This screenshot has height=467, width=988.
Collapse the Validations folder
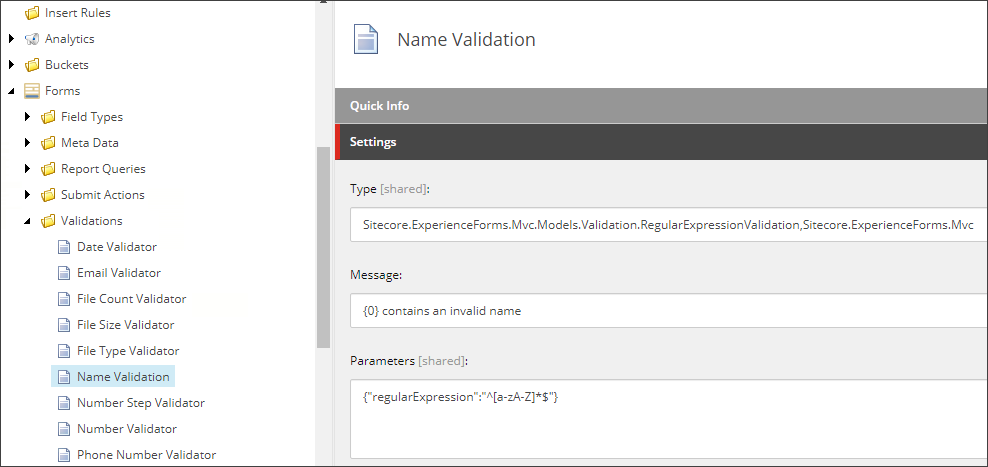tap(27, 221)
